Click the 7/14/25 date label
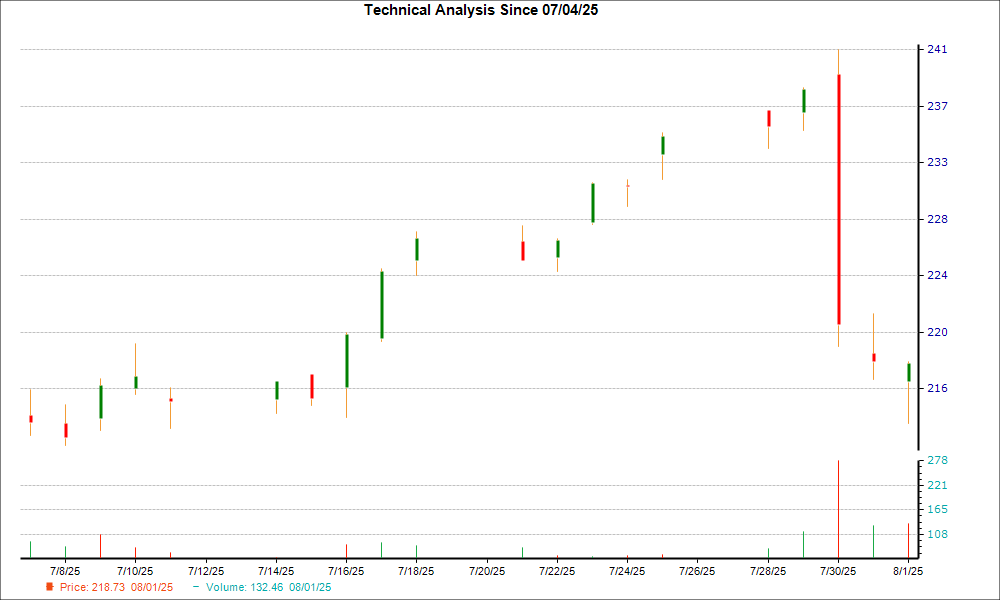Screen dimensions: 1000x600 (x=276, y=571)
